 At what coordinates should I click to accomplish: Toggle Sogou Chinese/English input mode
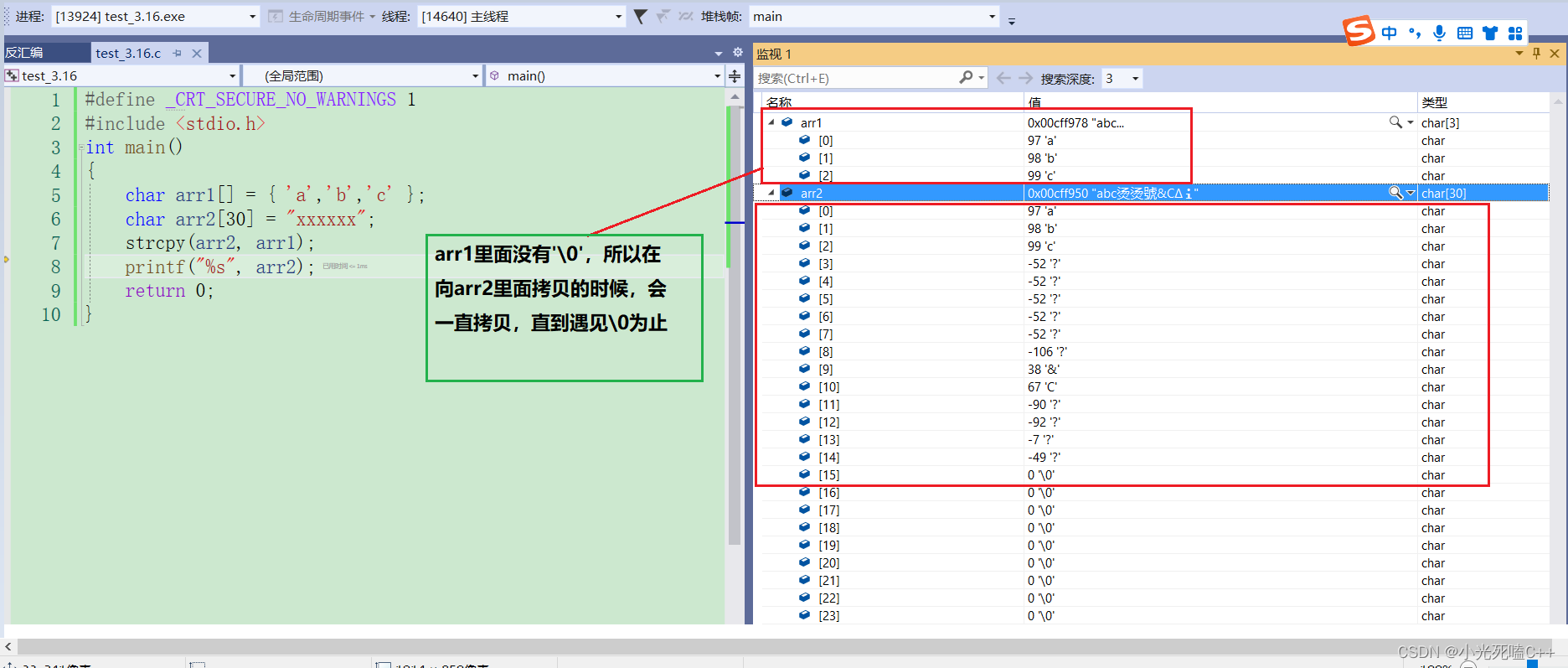click(x=1390, y=33)
